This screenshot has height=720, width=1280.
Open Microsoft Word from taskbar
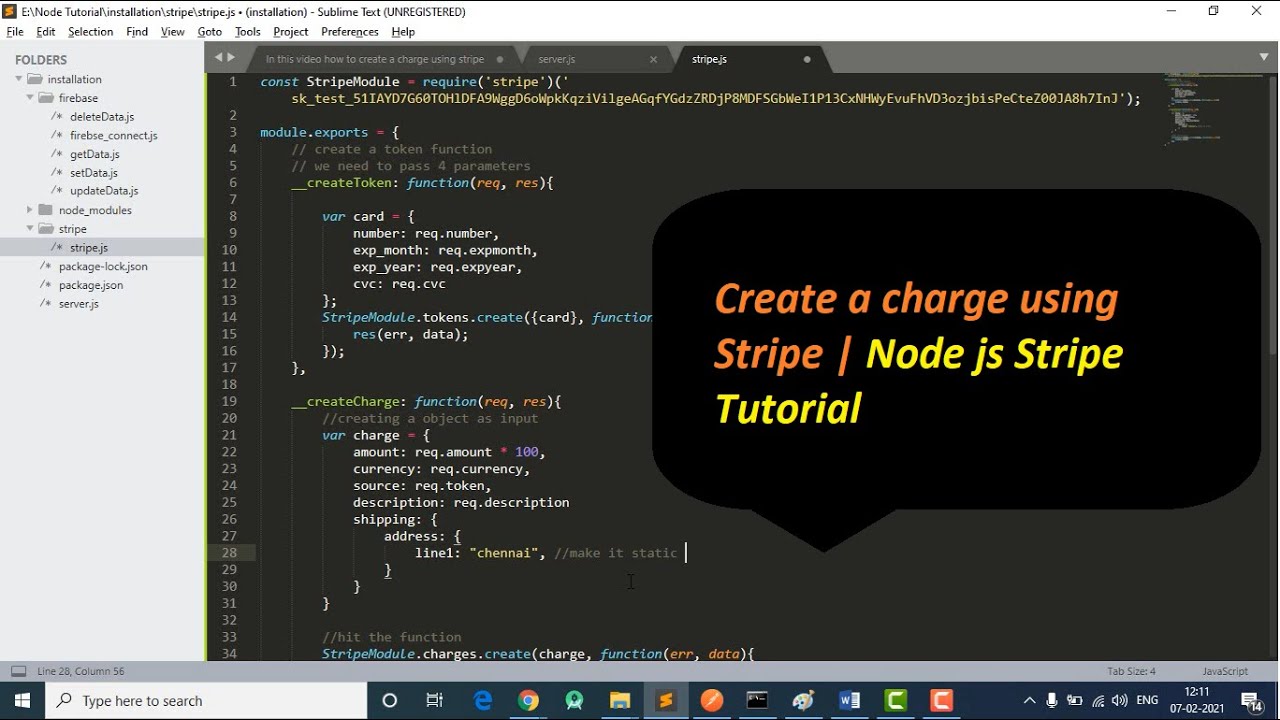click(x=849, y=700)
